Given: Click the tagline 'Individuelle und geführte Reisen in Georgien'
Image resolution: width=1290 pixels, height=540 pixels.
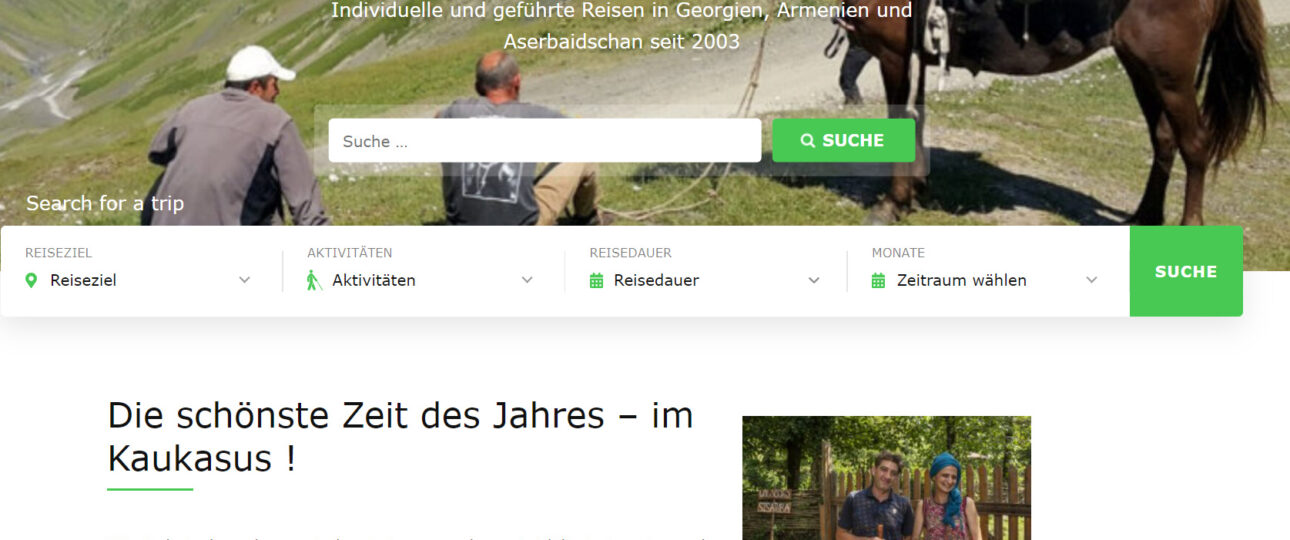Looking at the screenshot, I should coord(622,26).
